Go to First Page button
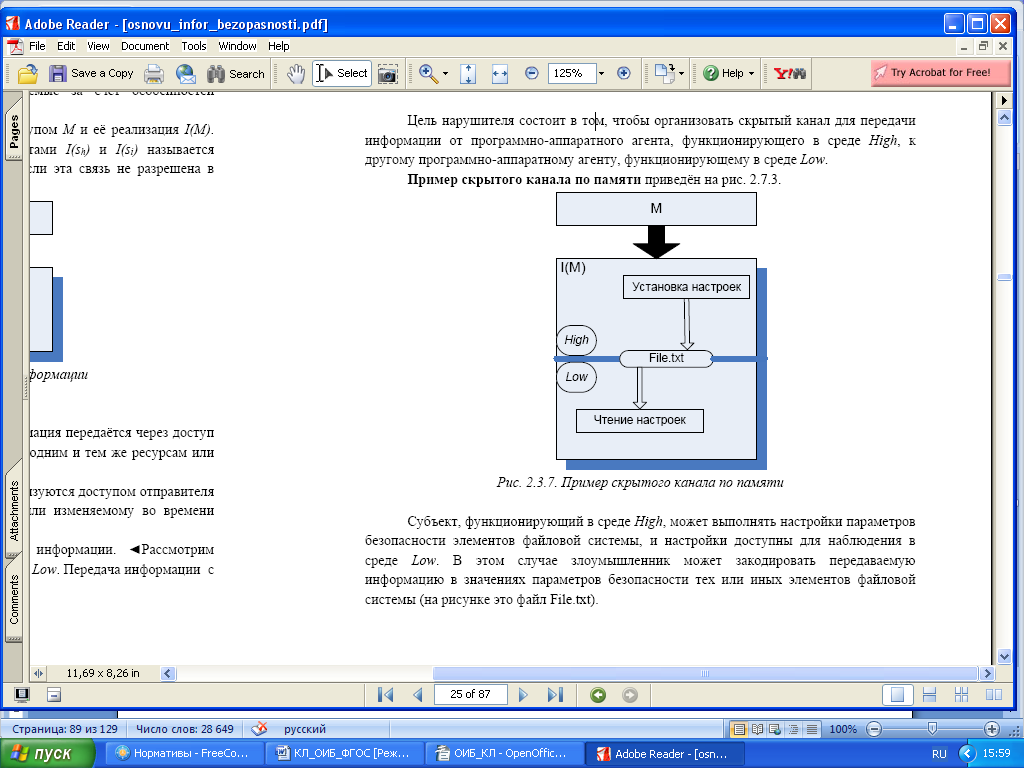 pos(385,695)
